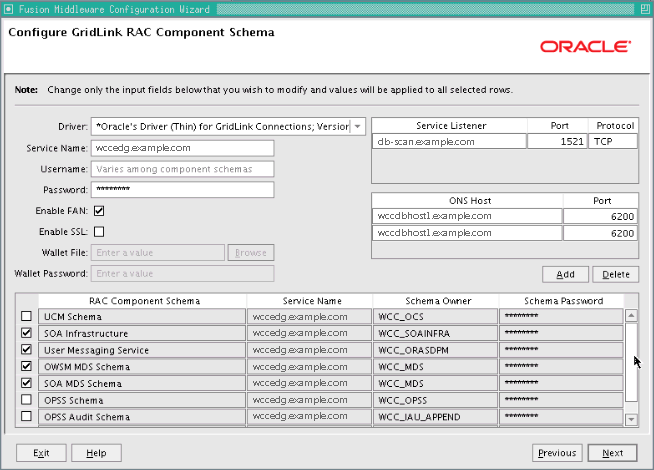654x470 pixels.
Task: Click the WCC_IAU_APPEND schema owner cell
Action: (x=435, y=417)
